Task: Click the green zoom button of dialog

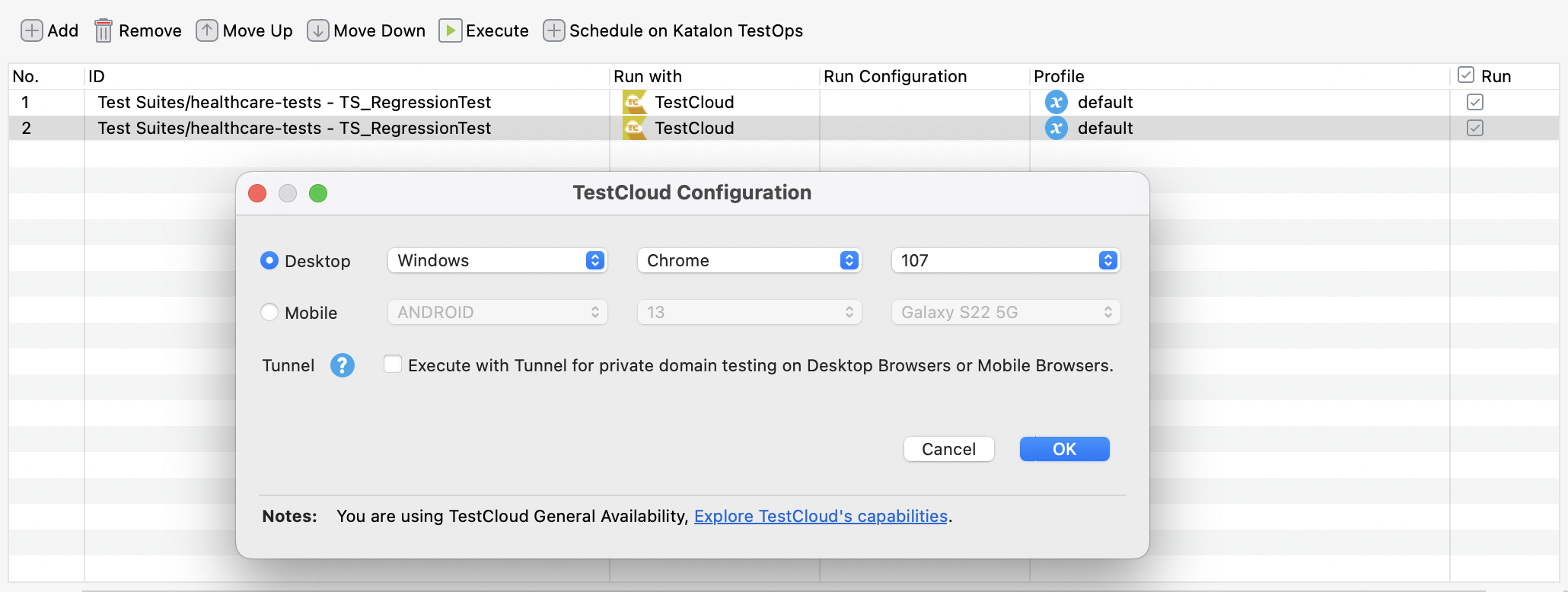Action: tap(318, 193)
